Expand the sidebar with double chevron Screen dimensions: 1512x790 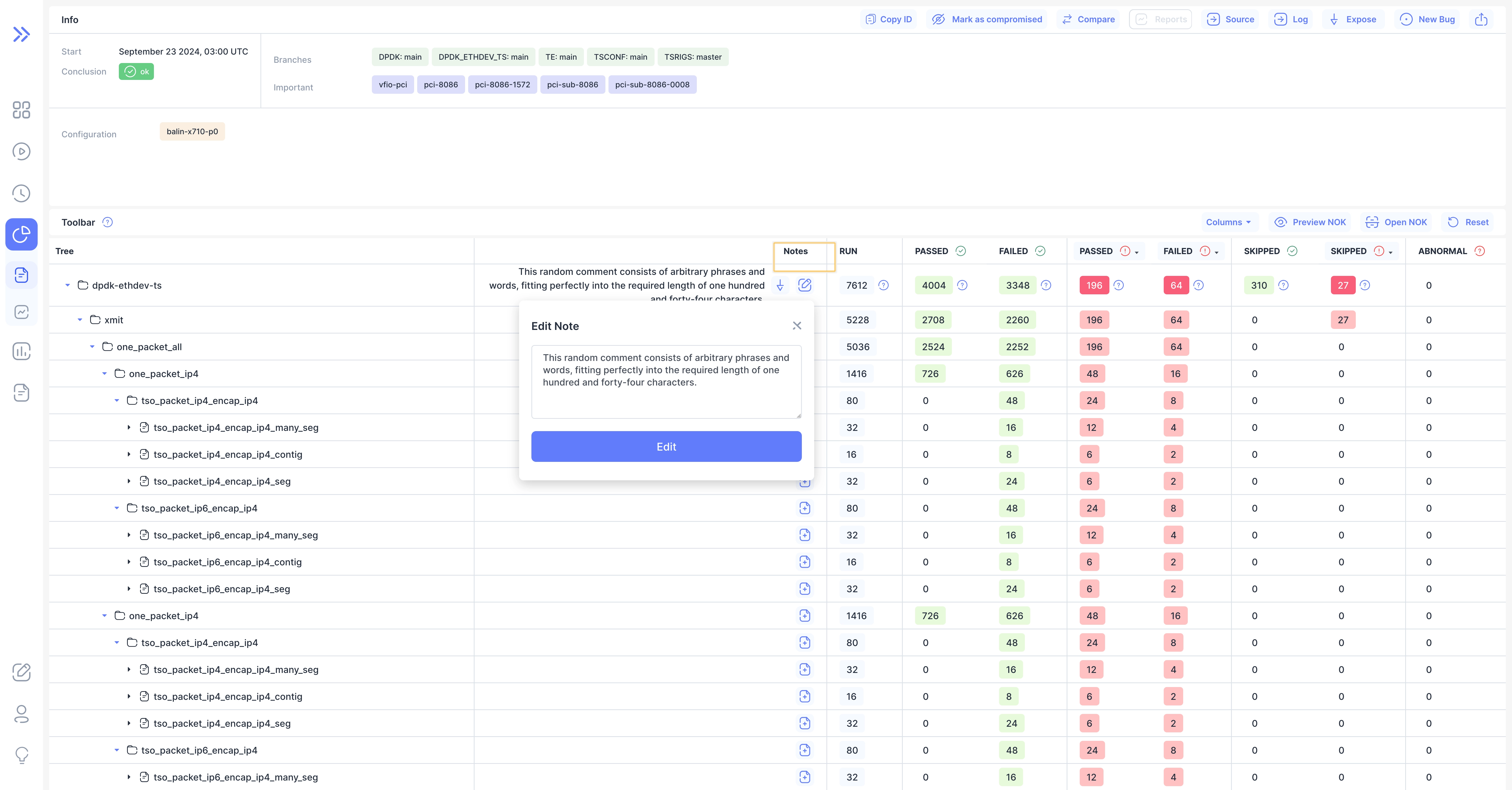[21, 35]
